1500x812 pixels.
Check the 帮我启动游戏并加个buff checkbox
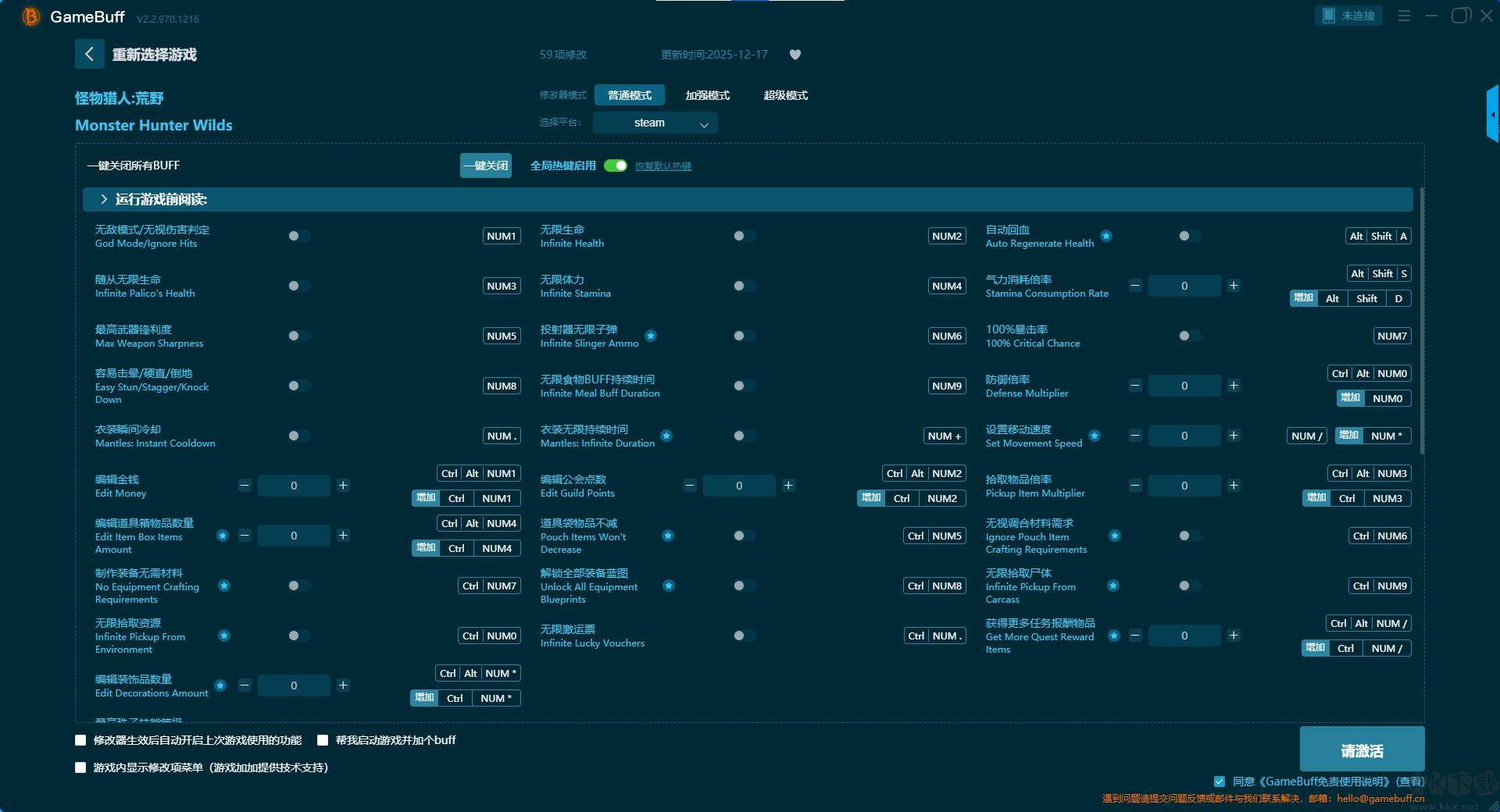[323, 740]
